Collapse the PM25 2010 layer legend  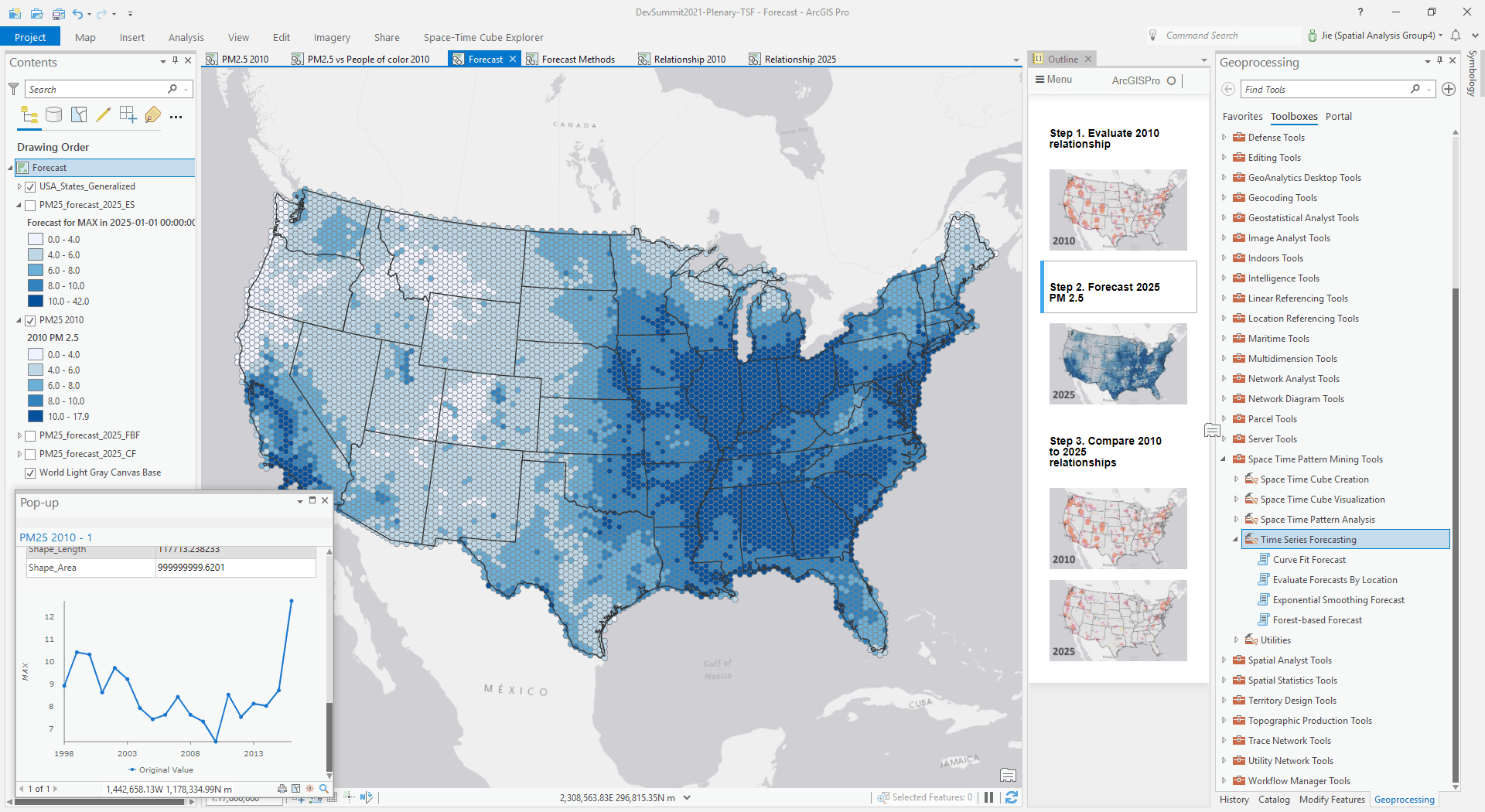coord(19,320)
